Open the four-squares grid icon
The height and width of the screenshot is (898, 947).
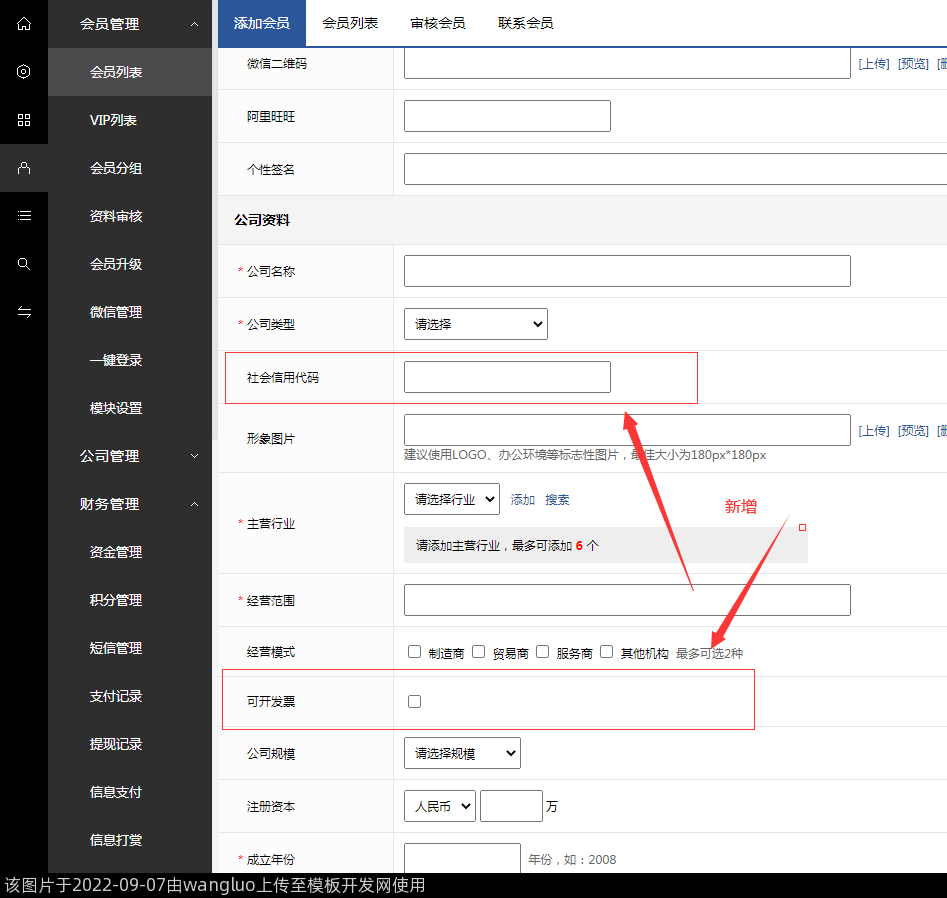[24, 120]
